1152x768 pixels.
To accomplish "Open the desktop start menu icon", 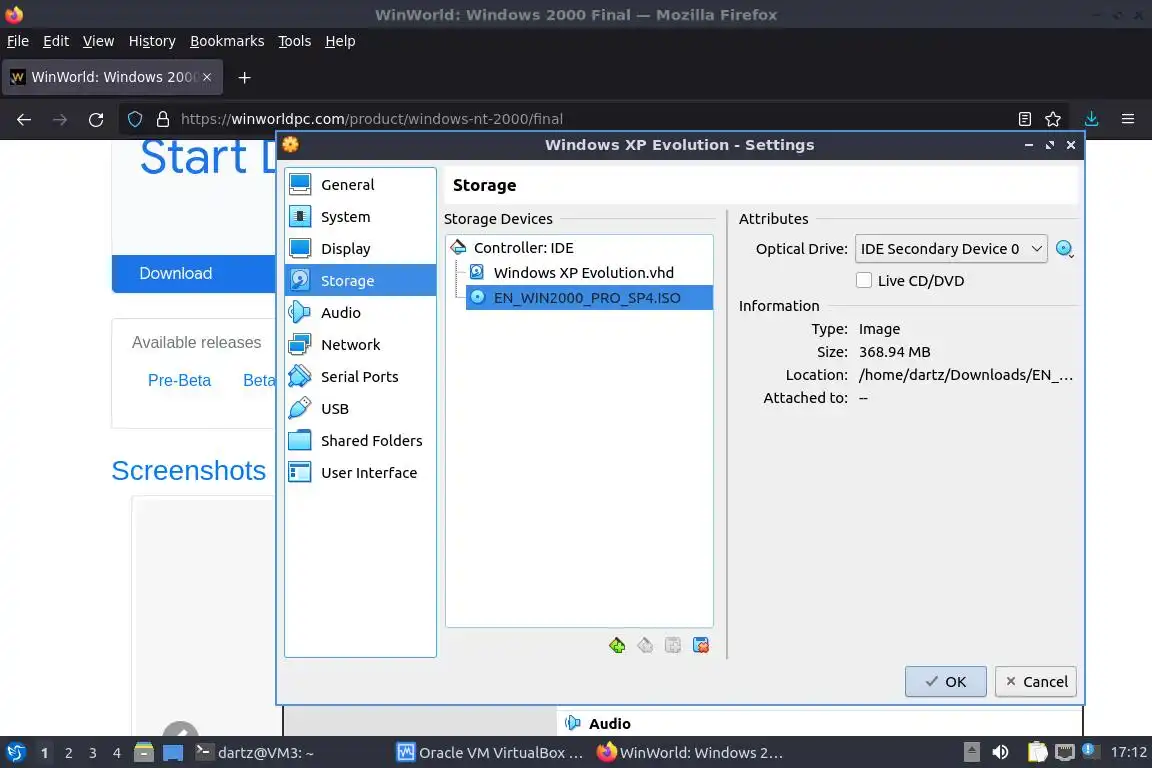I will (x=15, y=752).
